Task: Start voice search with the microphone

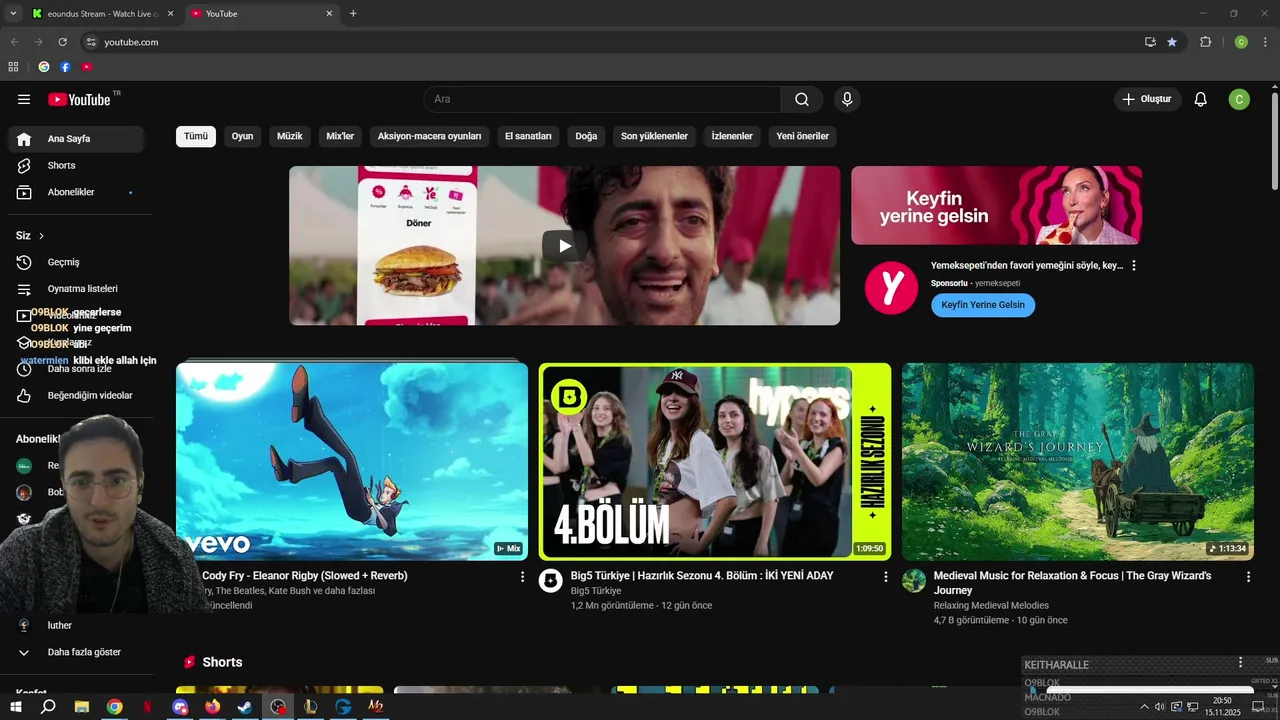Action: coord(847,99)
